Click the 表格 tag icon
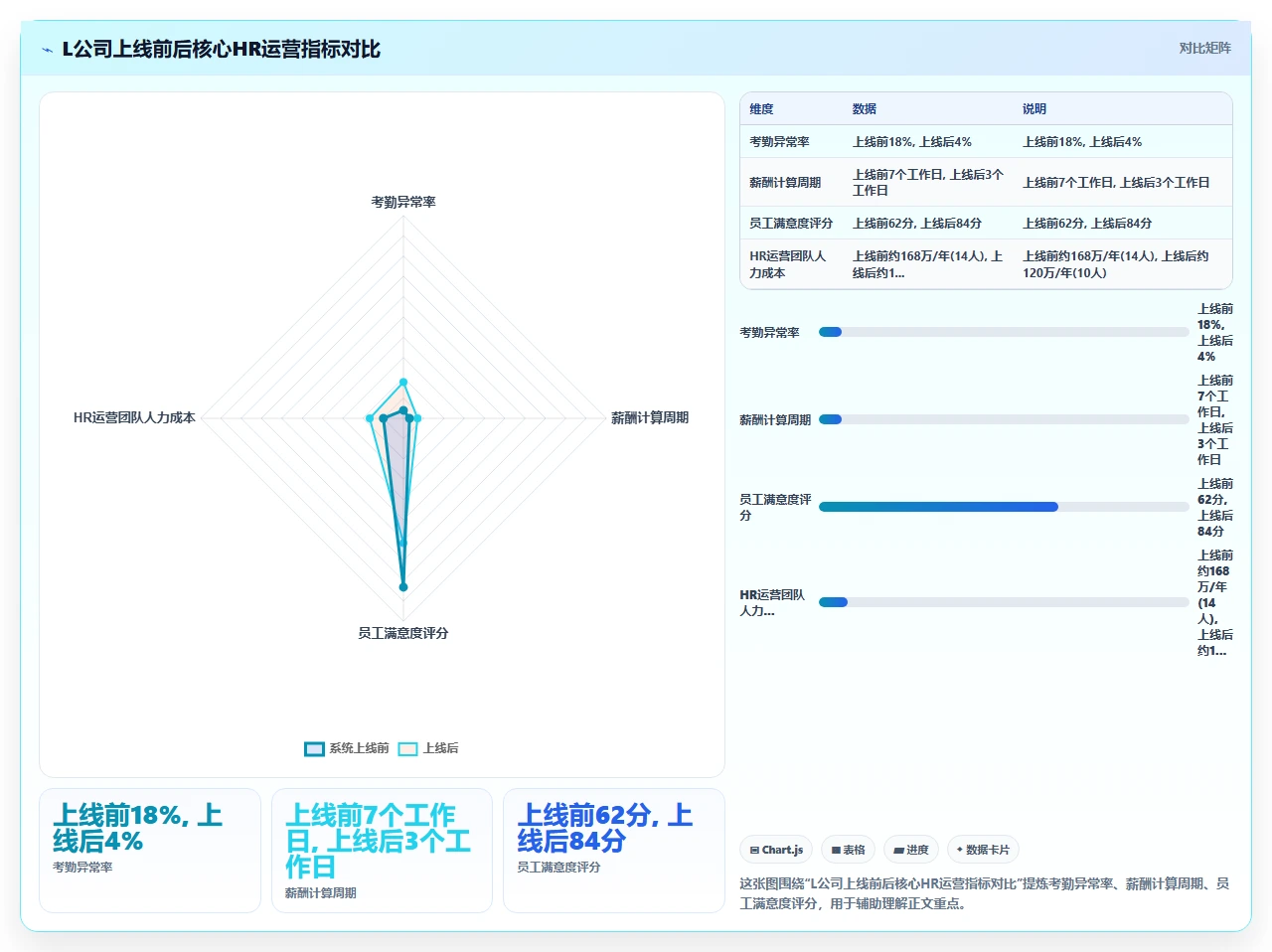This screenshot has width=1272, height=952. [x=837, y=850]
